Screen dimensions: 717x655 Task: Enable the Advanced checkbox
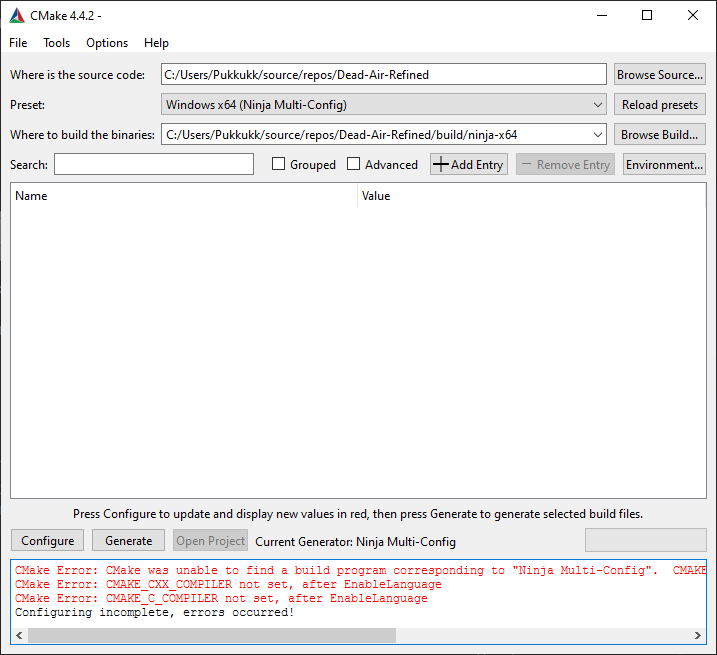point(353,164)
